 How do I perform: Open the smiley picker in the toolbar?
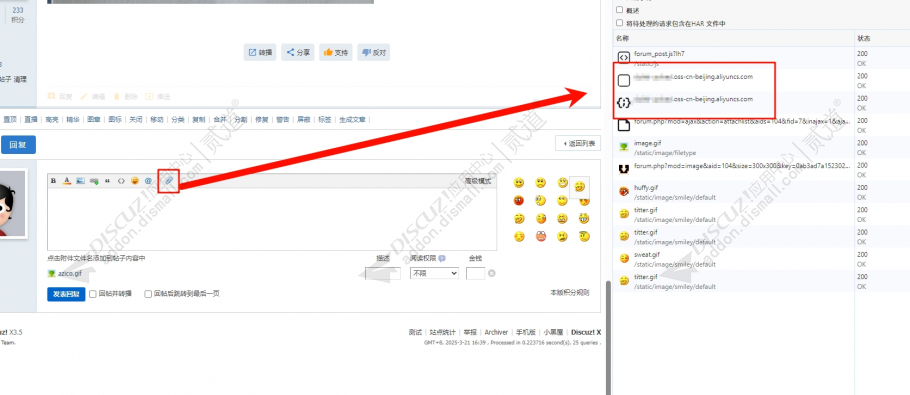(135, 181)
